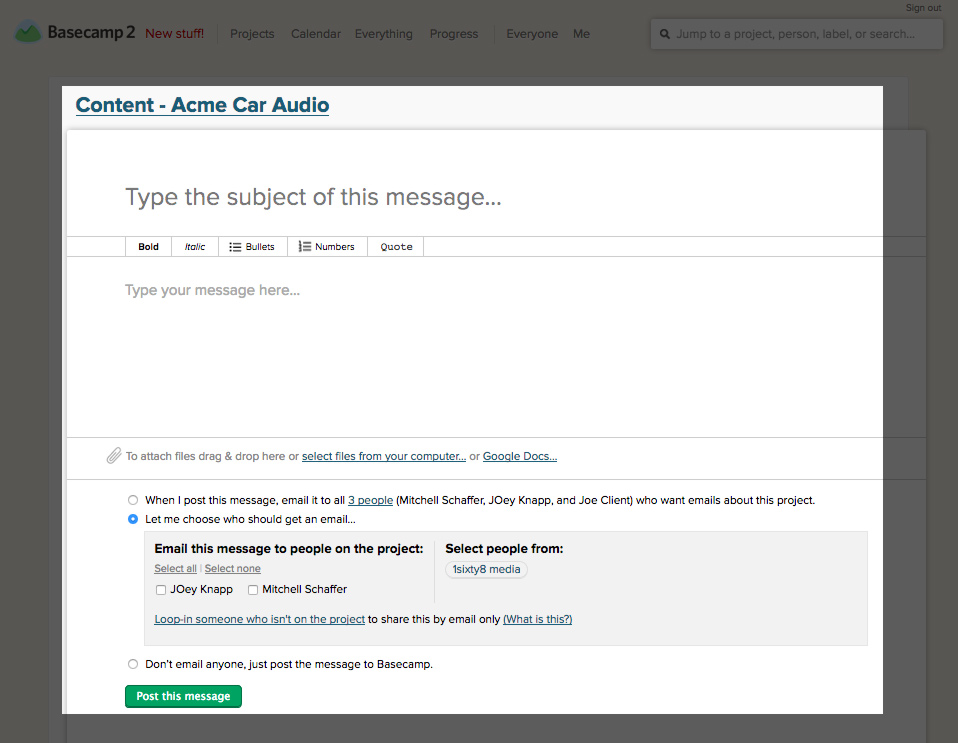Click 'select files from your computer' link
The image size is (958, 743).
click(384, 456)
